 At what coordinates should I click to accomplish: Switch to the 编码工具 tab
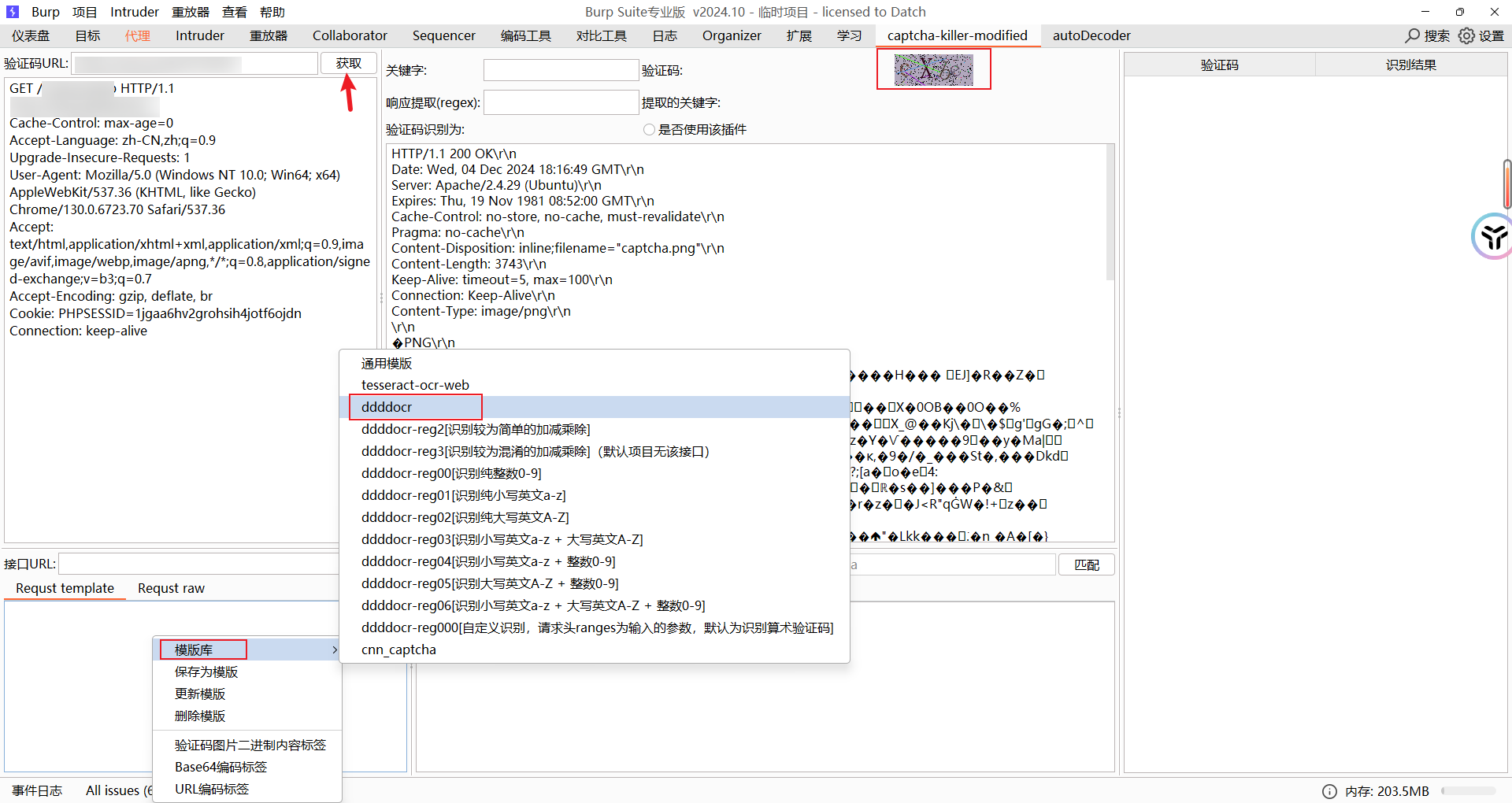click(526, 35)
